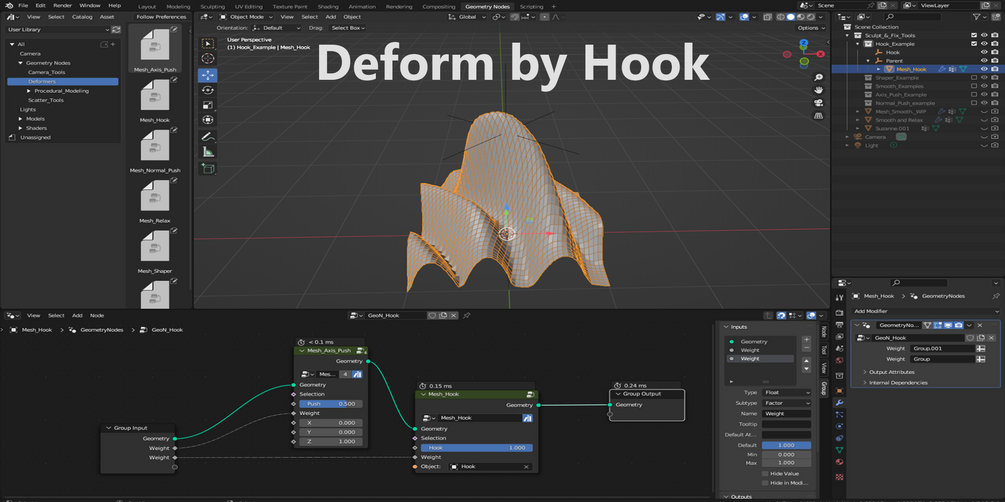Toggle the camera view gizmo
This screenshot has width=1005, height=502.
(x=818, y=103)
